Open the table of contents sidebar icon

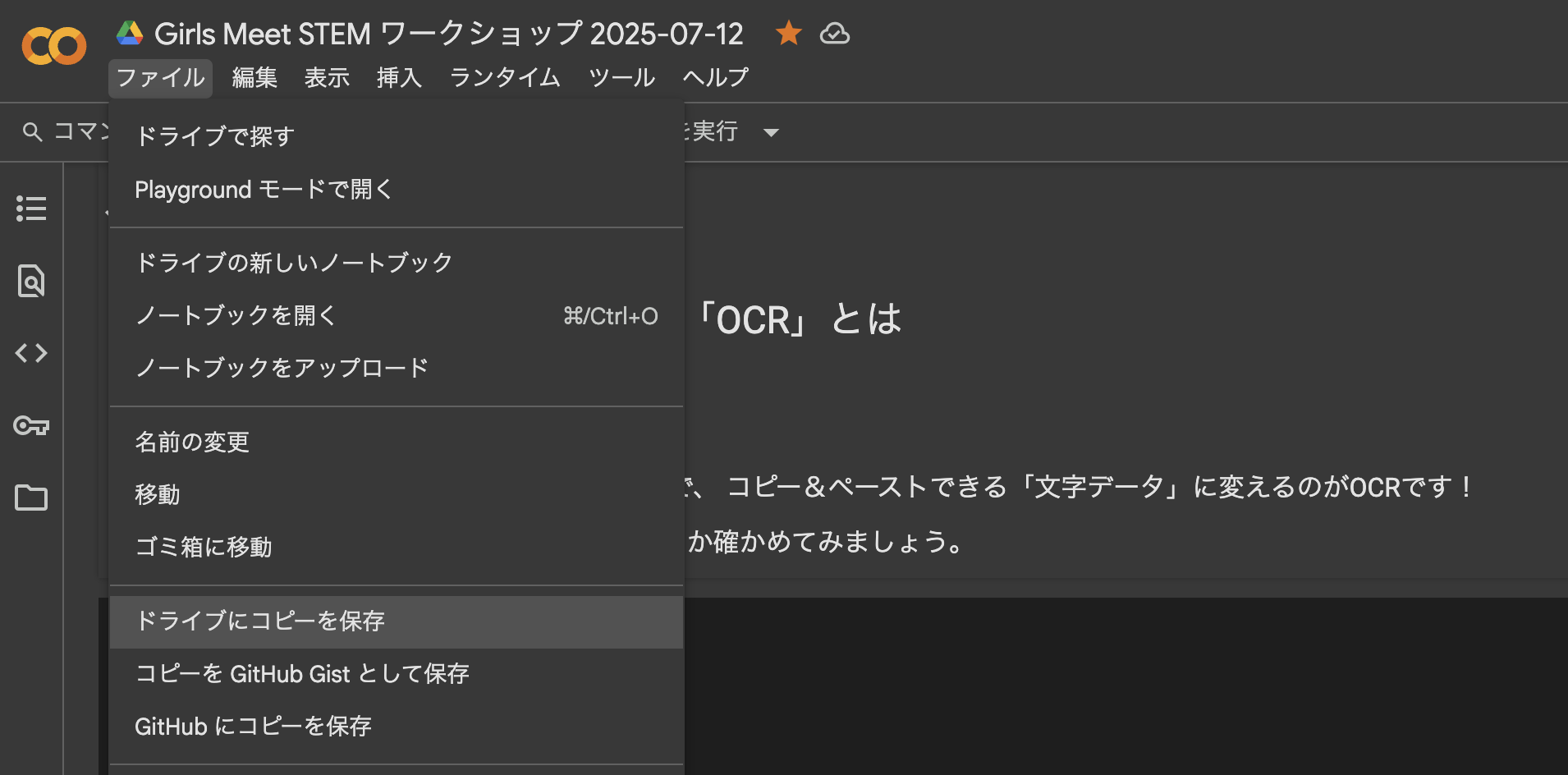[x=31, y=209]
